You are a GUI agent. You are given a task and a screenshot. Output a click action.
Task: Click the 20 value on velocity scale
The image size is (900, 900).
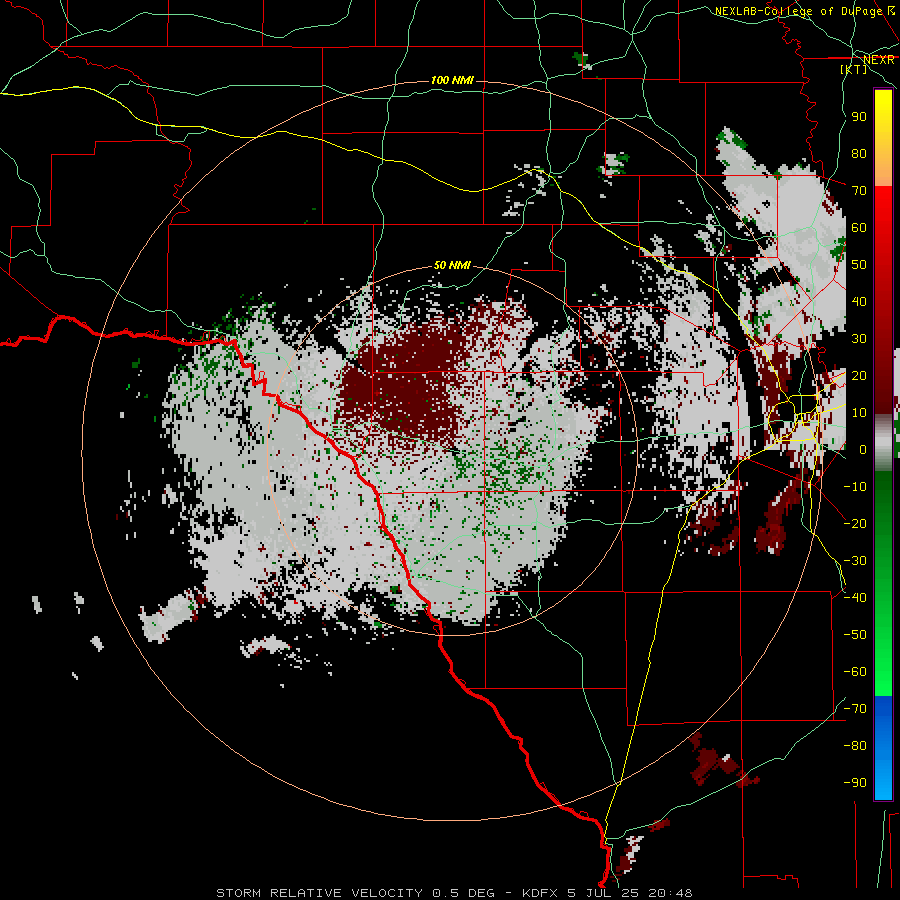(859, 376)
